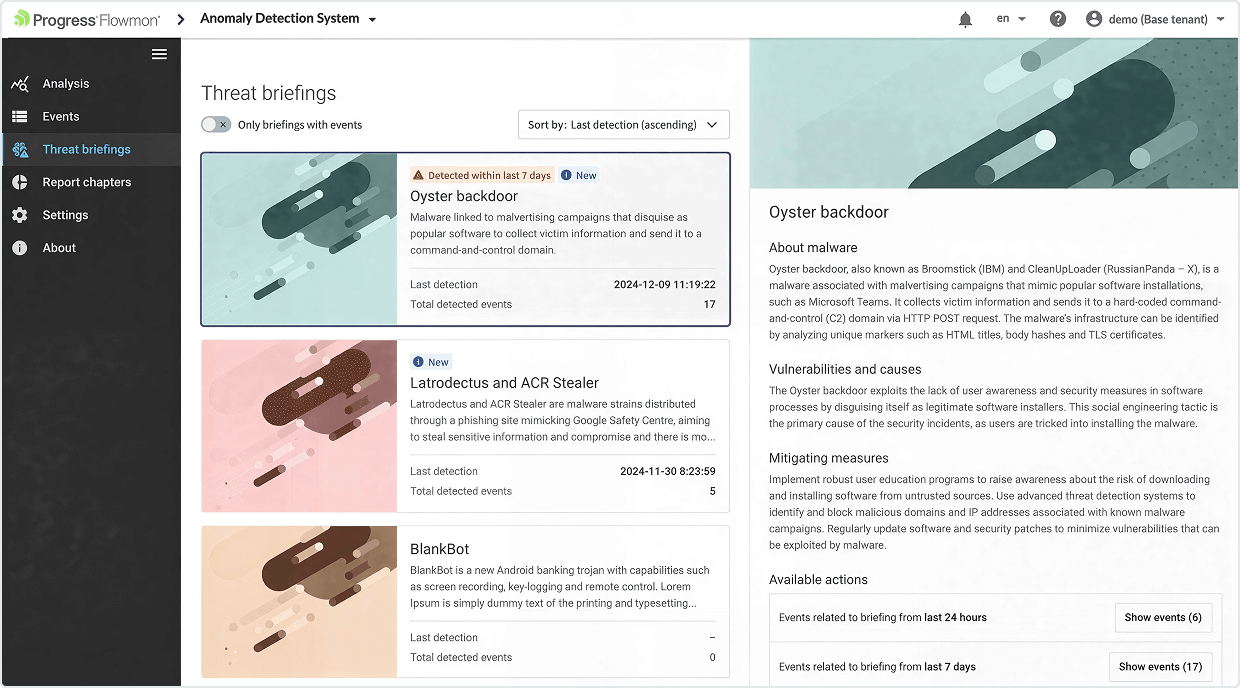Click the Events list icon
Viewport: 1240px width, 688px height.
pos(20,117)
